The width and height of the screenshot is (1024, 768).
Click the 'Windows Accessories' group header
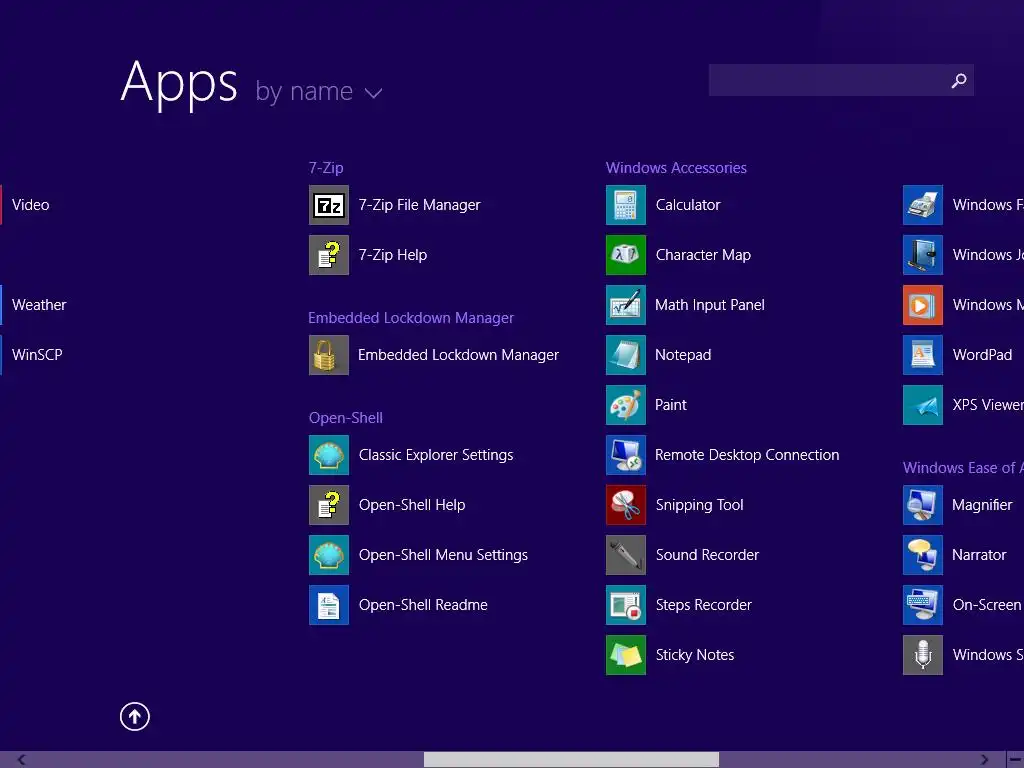click(676, 168)
